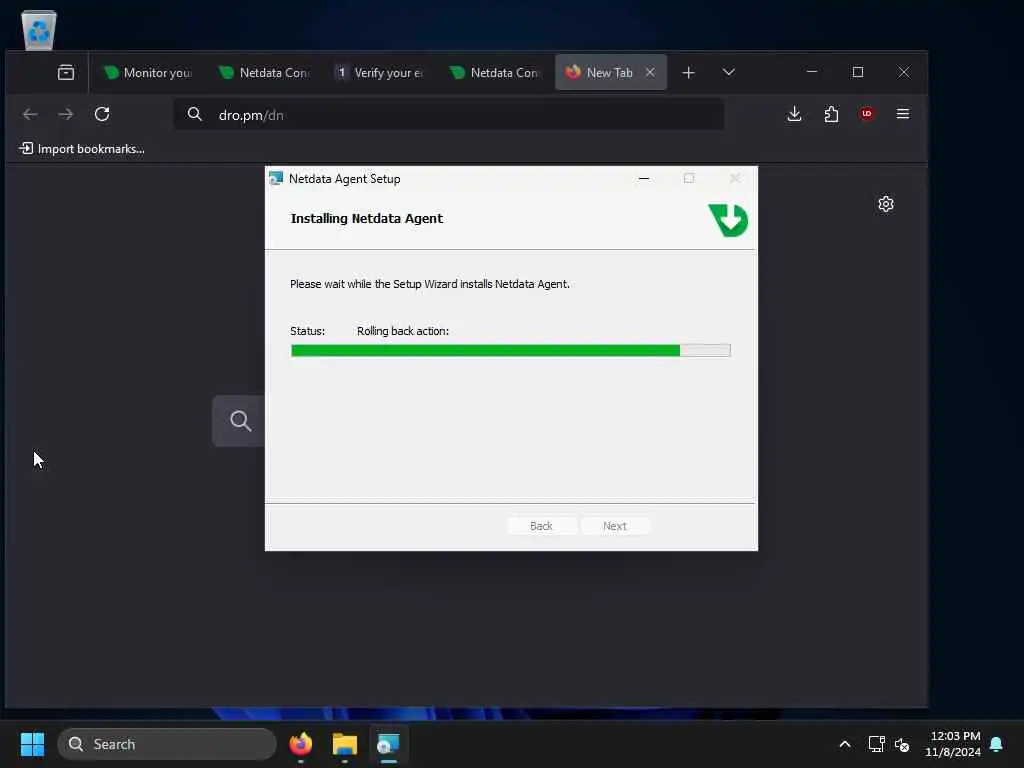Open File Explorer from the taskbar

pyautogui.click(x=344, y=744)
